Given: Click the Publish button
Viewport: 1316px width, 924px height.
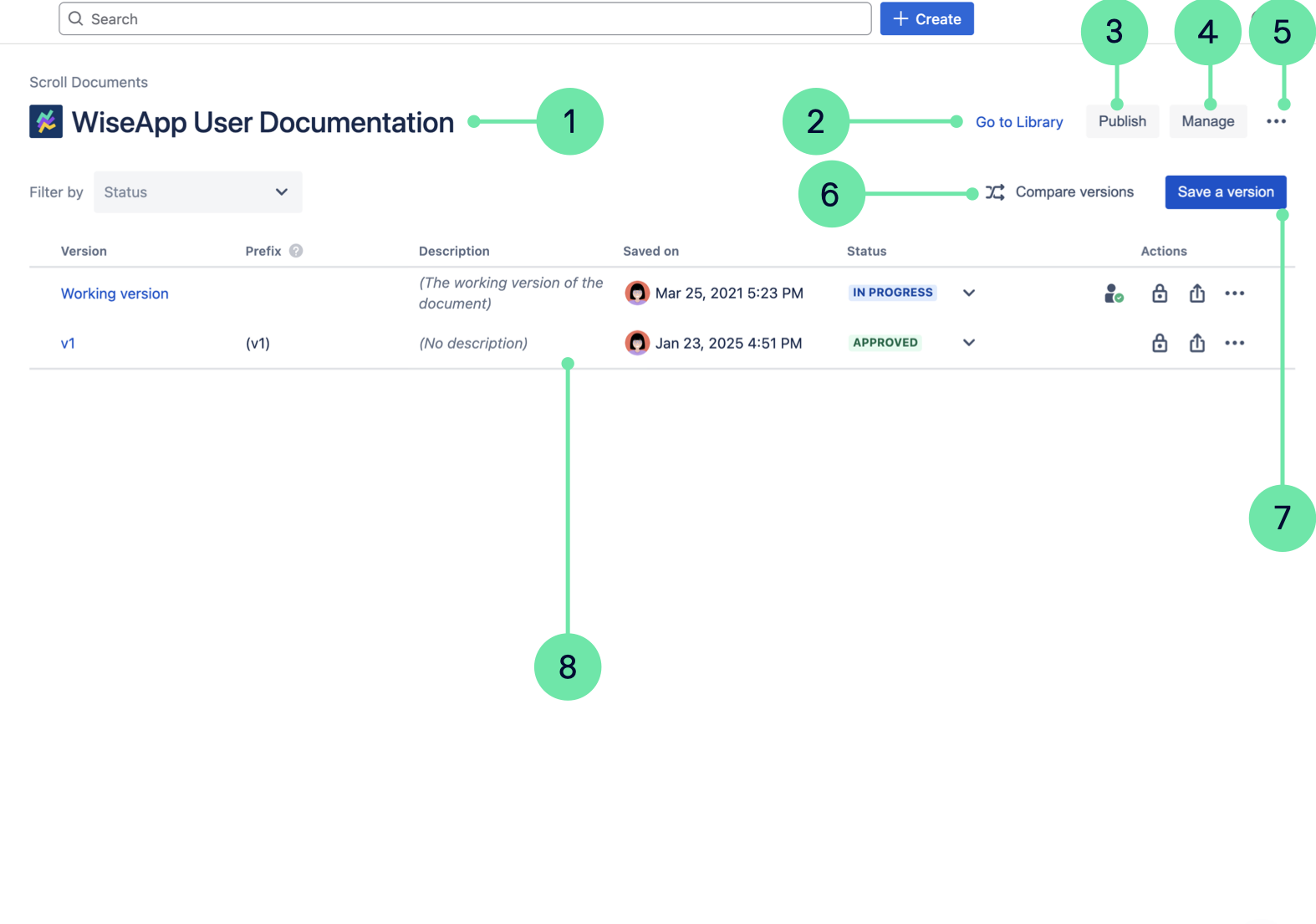Looking at the screenshot, I should [1122, 122].
